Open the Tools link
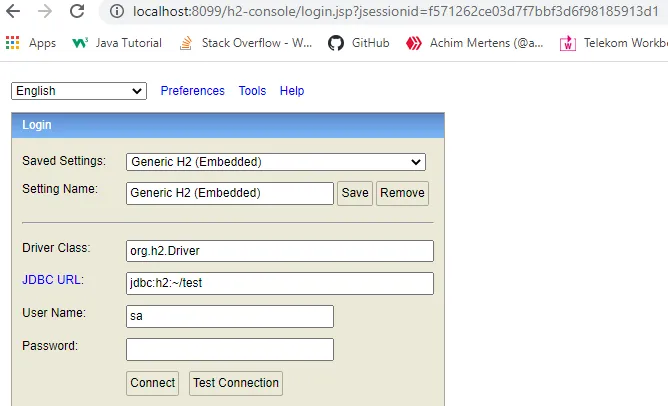The image size is (668, 406). 252,91
